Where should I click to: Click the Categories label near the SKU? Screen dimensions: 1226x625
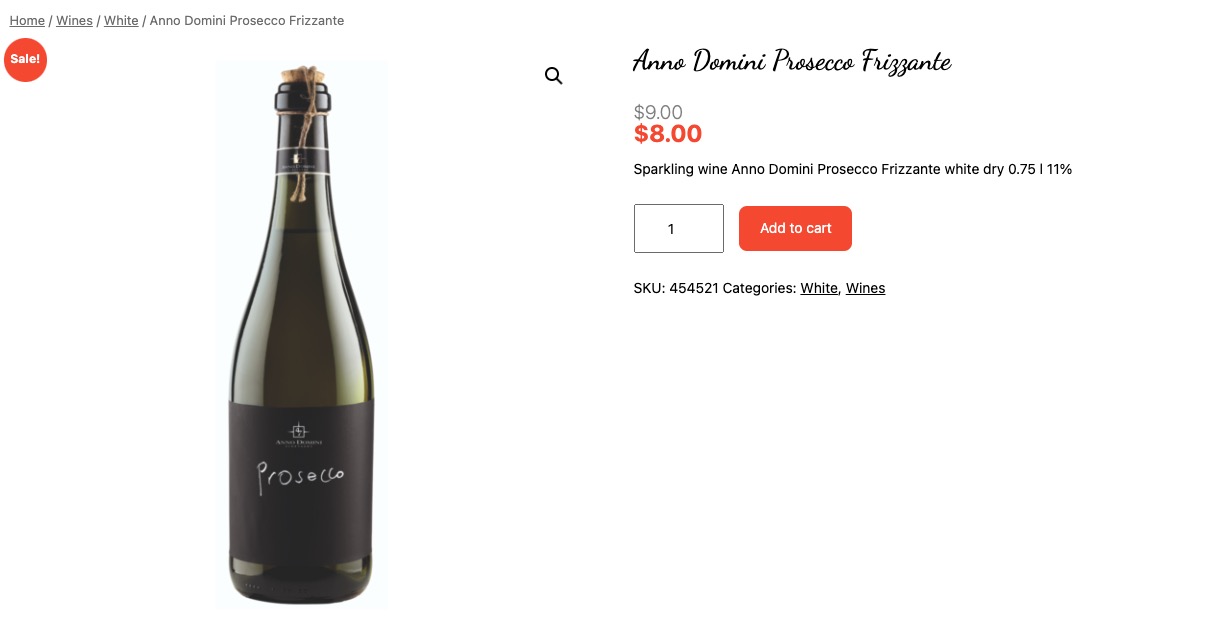(758, 288)
